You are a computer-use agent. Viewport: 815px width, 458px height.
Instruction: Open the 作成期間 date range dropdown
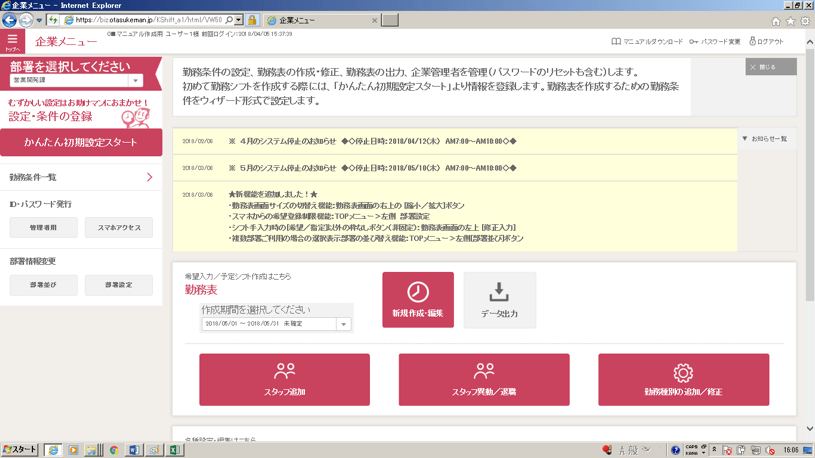tap(343, 324)
